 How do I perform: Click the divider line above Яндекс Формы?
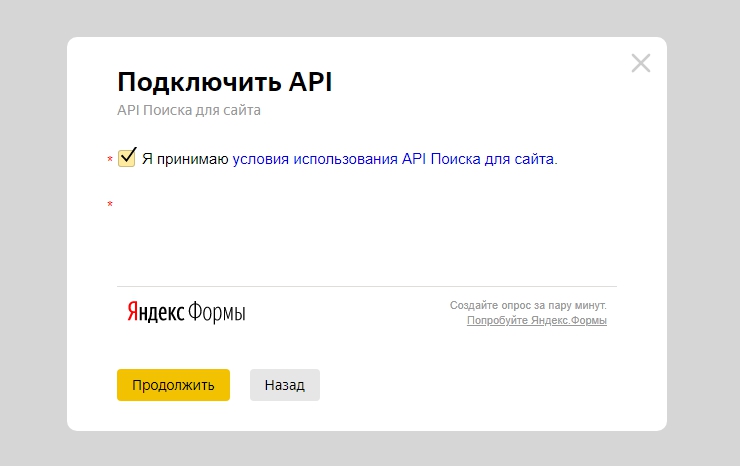366,287
